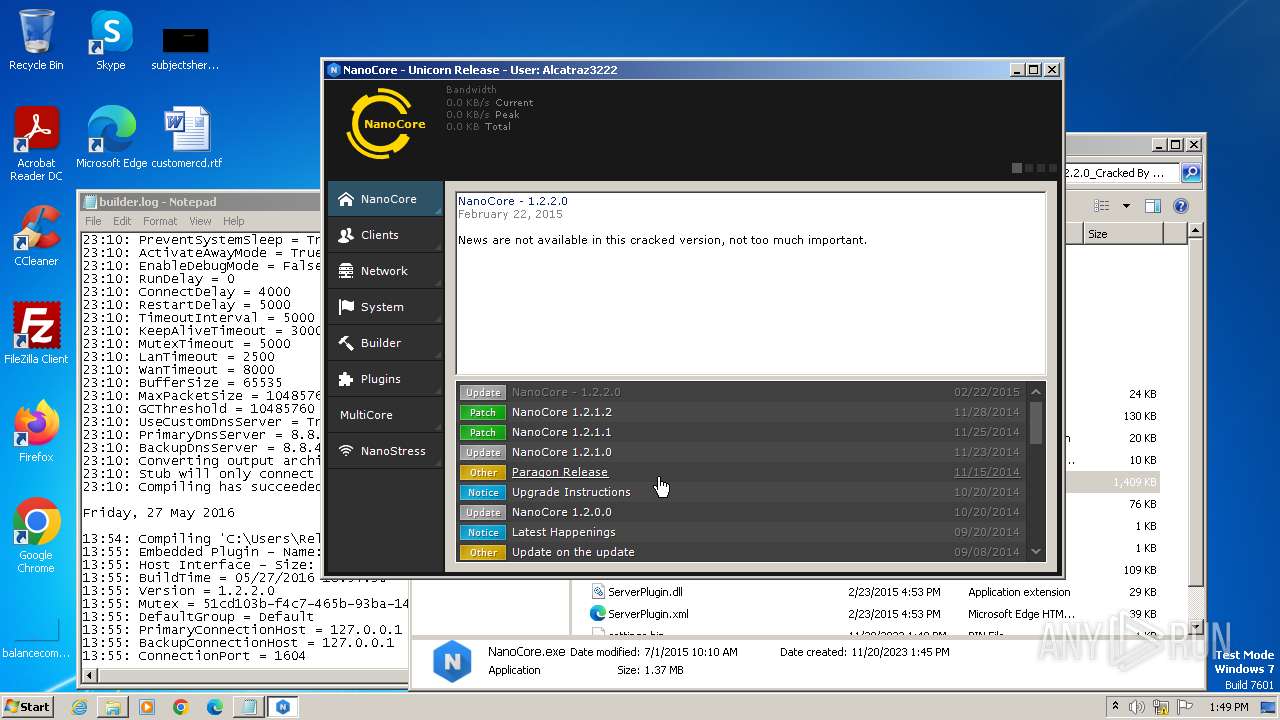Open the MultiCore sidebar section

click(385, 415)
